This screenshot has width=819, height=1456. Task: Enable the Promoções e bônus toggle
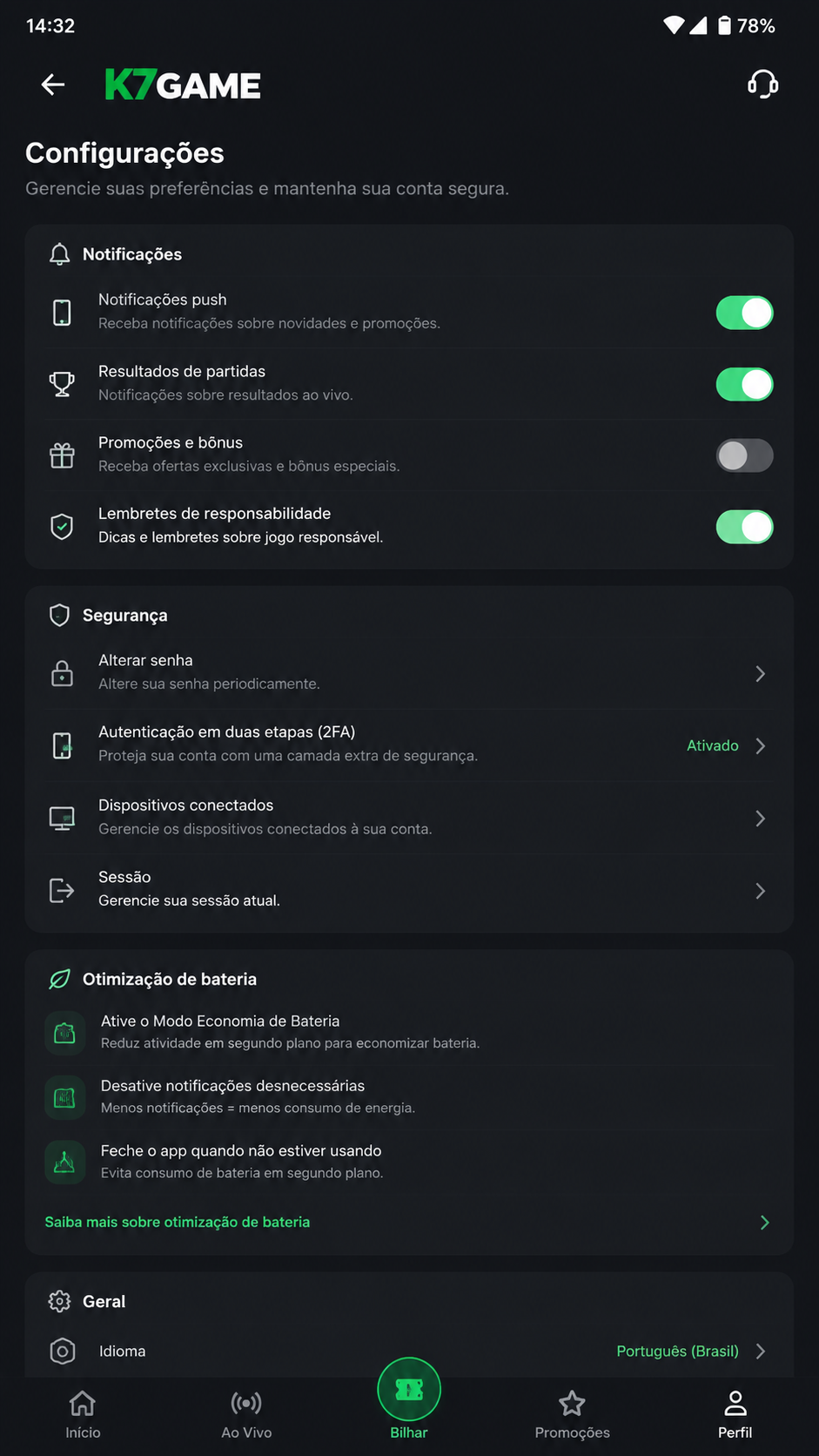tap(744, 455)
